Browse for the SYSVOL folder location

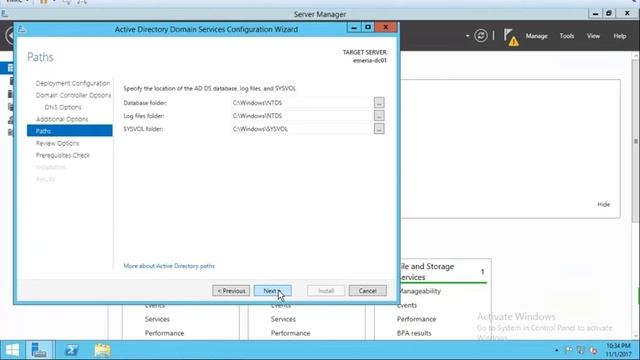point(379,129)
